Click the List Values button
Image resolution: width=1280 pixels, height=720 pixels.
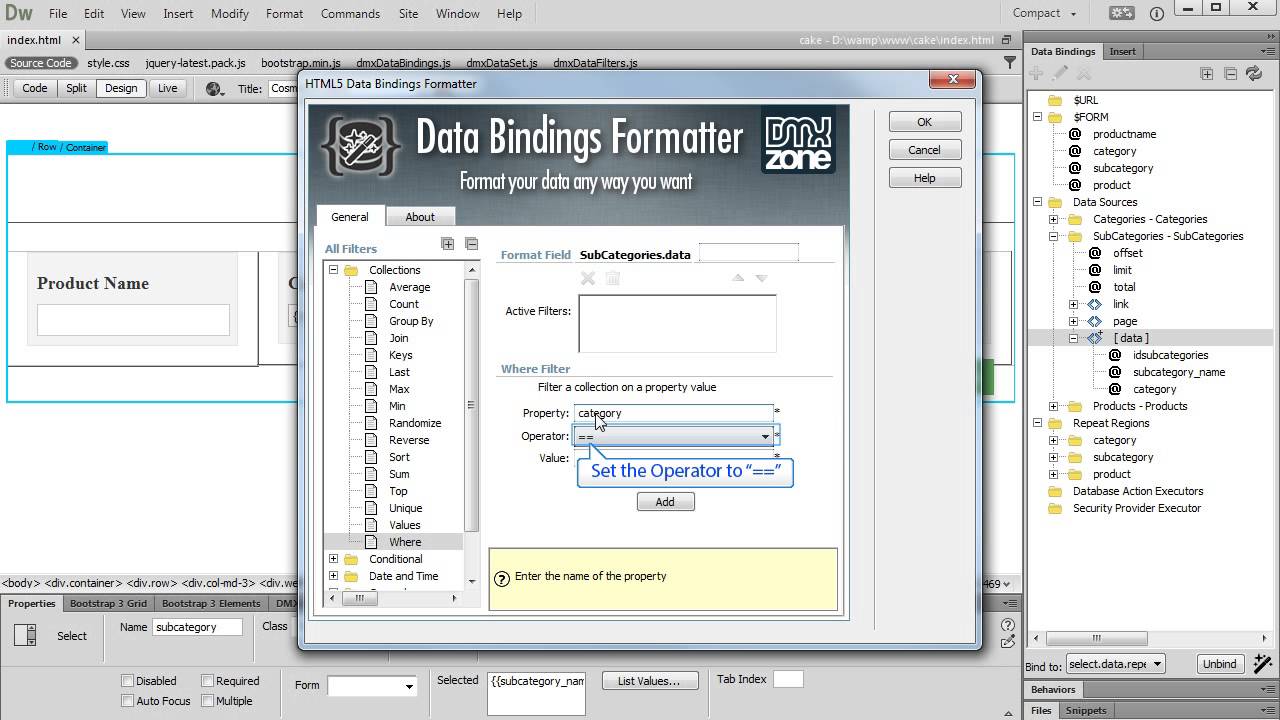[648, 681]
